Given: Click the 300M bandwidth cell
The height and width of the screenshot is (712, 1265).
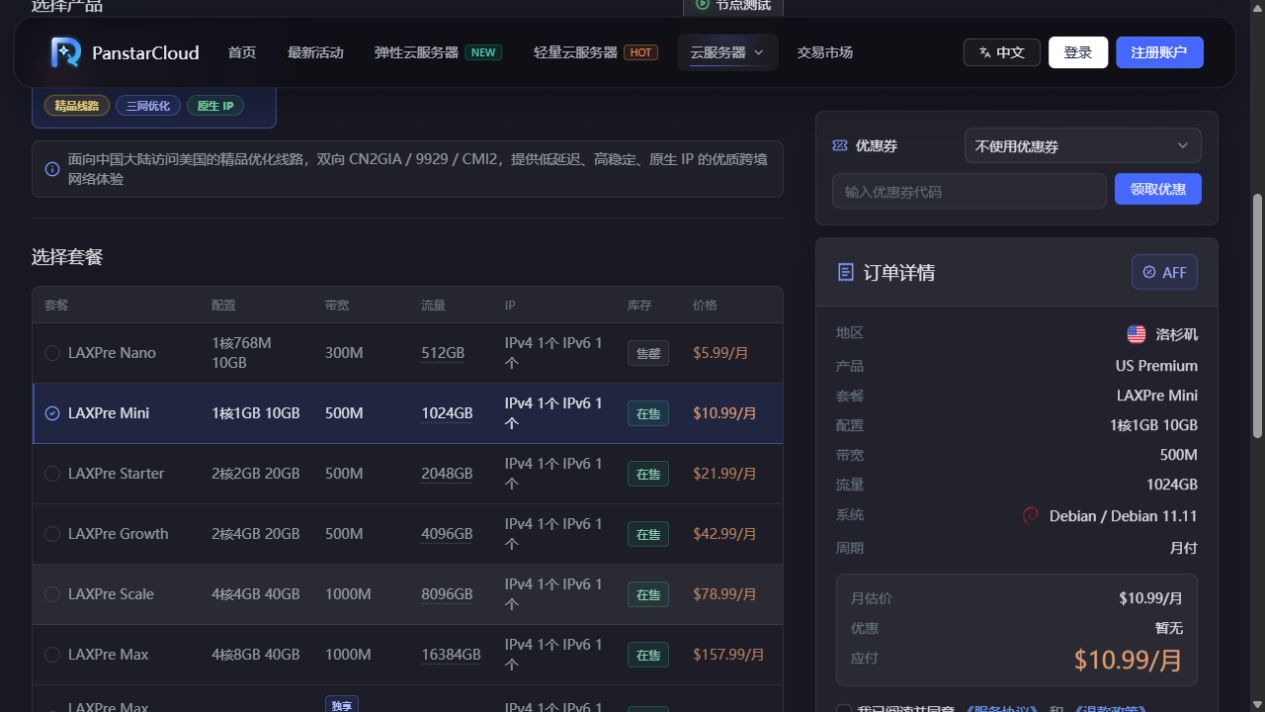Looking at the screenshot, I should click(344, 353).
